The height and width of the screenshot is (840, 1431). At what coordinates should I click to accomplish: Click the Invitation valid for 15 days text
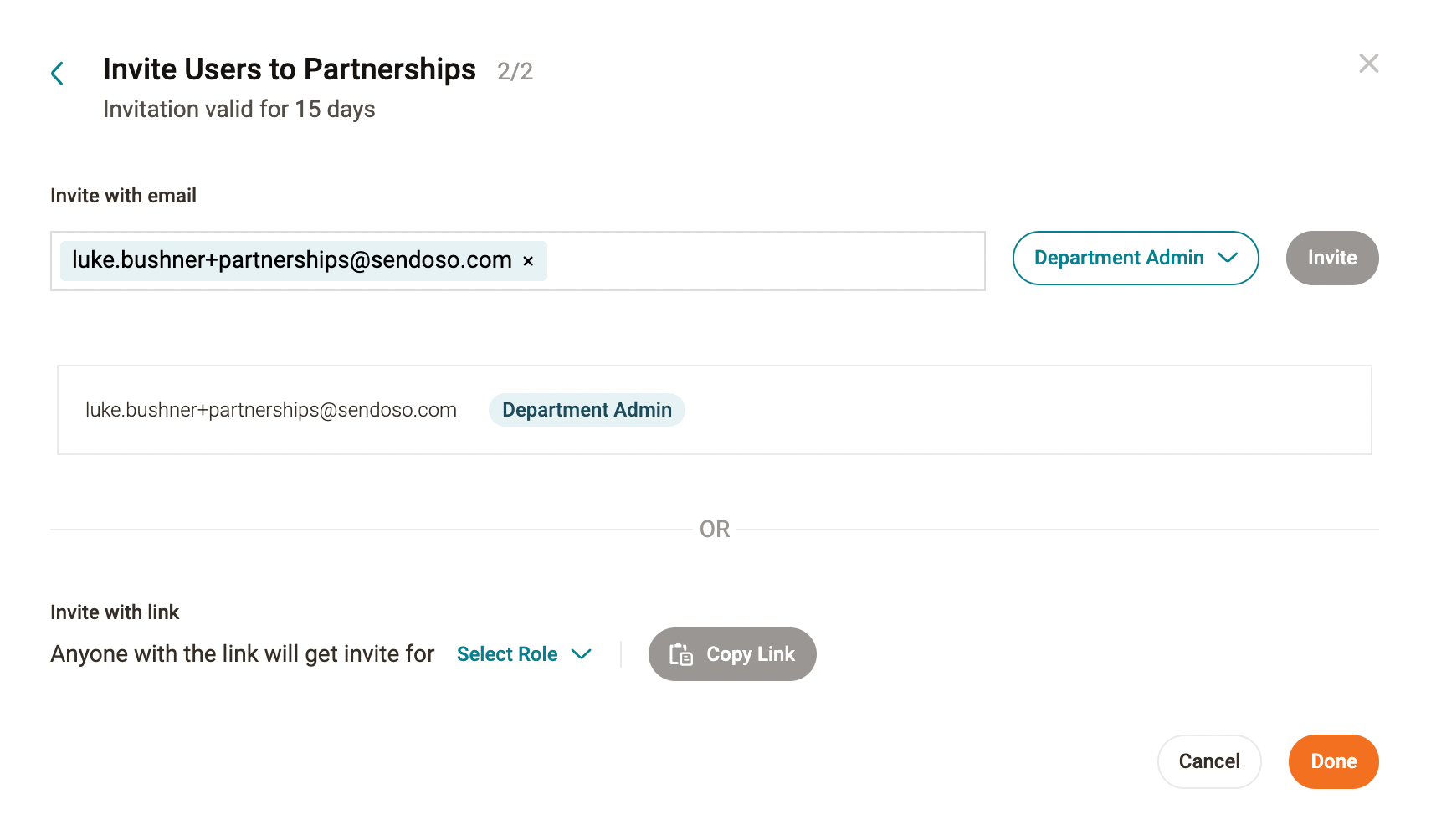[x=238, y=110]
